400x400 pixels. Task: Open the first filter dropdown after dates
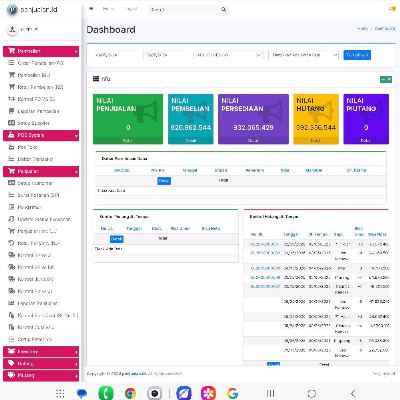[x=228, y=55]
